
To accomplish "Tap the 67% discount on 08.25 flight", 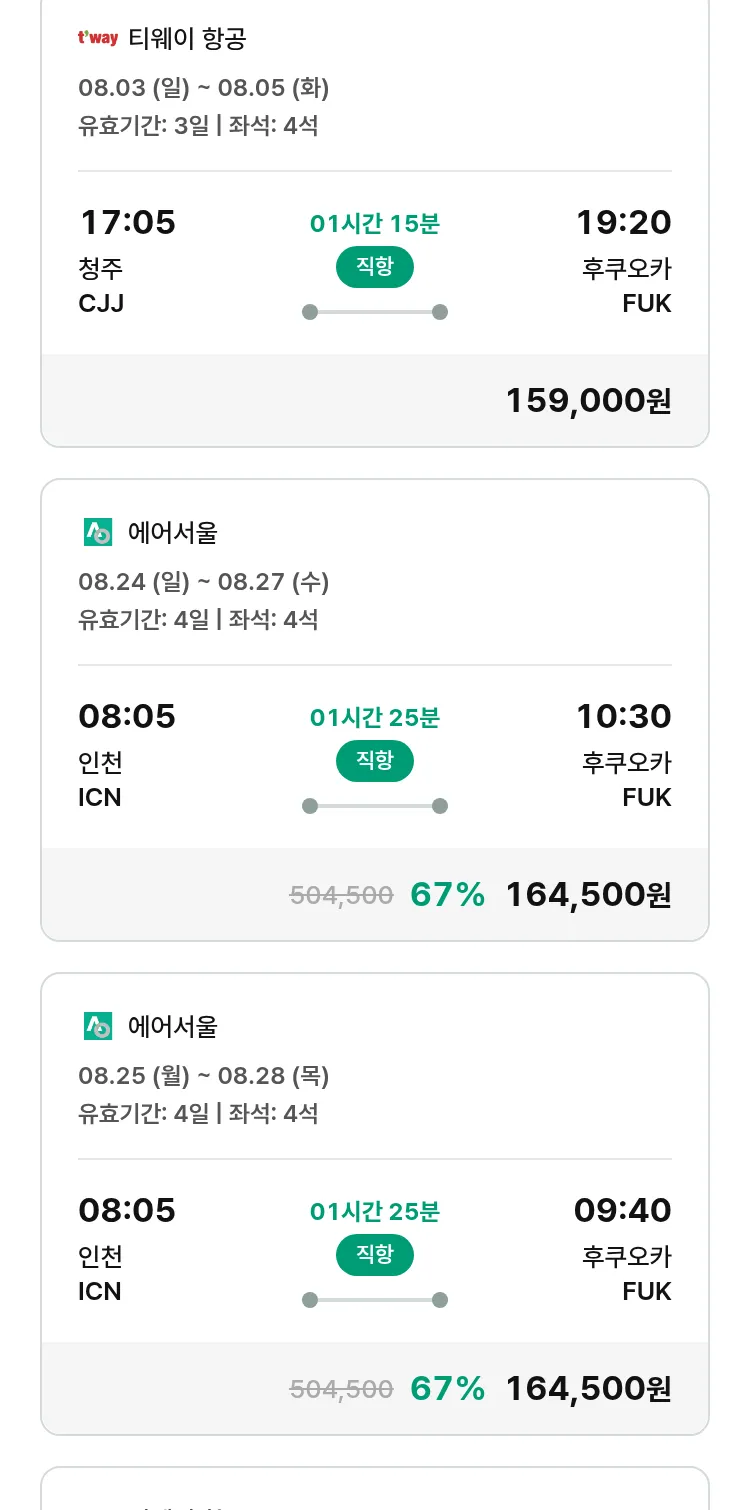I will click(x=447, y=1388).
